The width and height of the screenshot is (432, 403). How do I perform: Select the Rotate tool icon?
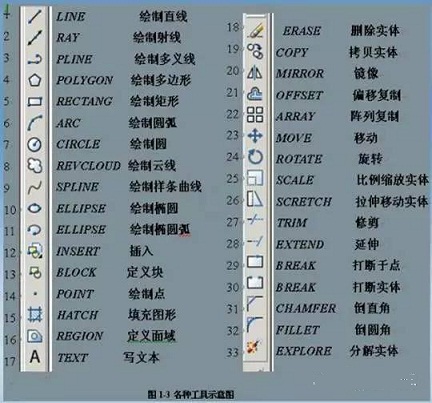coord(255,157)
